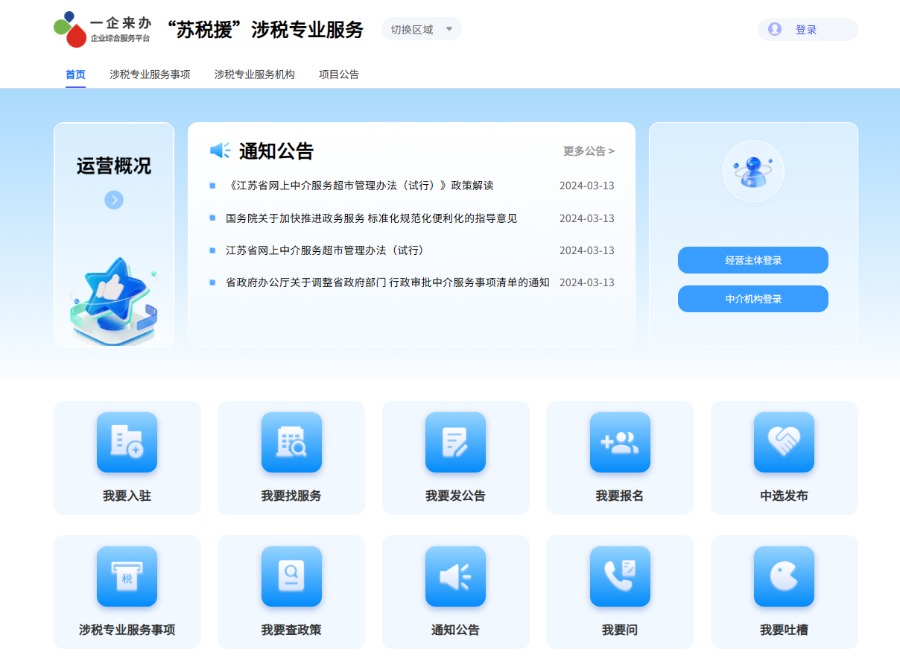Click the 一企来办 platform logo
Viewport: 900px width, 667px height.
(102, 29)
